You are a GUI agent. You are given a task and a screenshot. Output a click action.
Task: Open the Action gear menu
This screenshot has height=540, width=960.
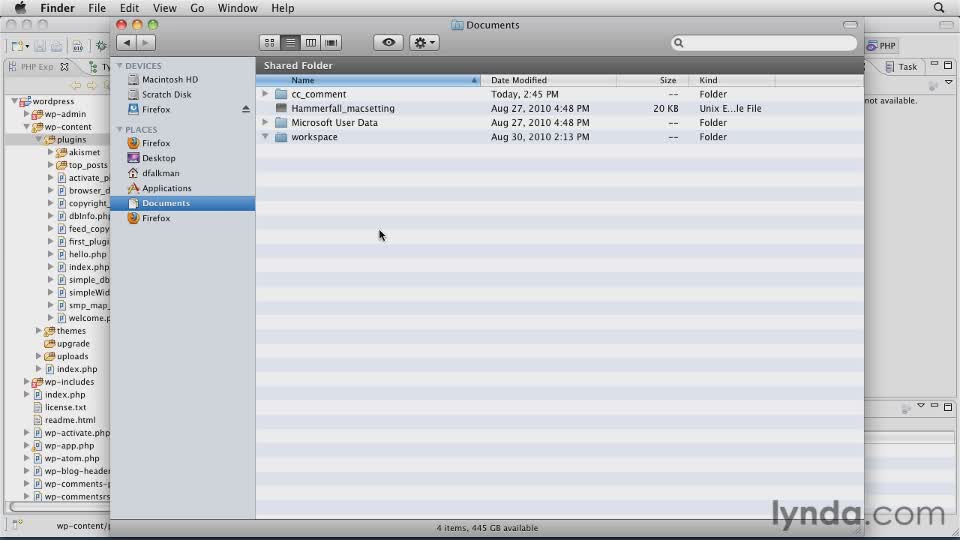pyautogui.click(x=424, y=43)
